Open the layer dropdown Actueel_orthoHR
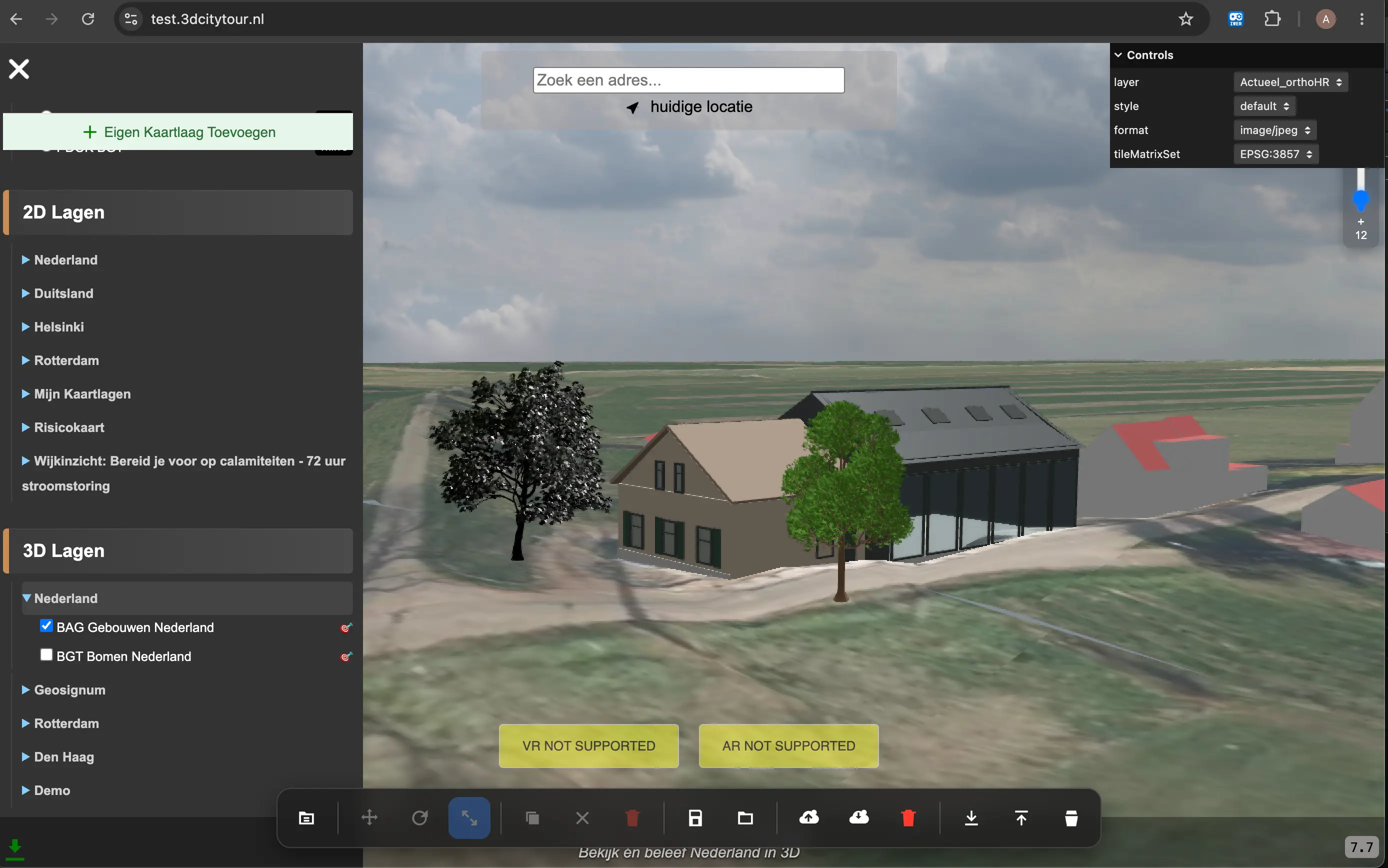This screenshot has height=868, width=1388. click(x=1290, y=82)
